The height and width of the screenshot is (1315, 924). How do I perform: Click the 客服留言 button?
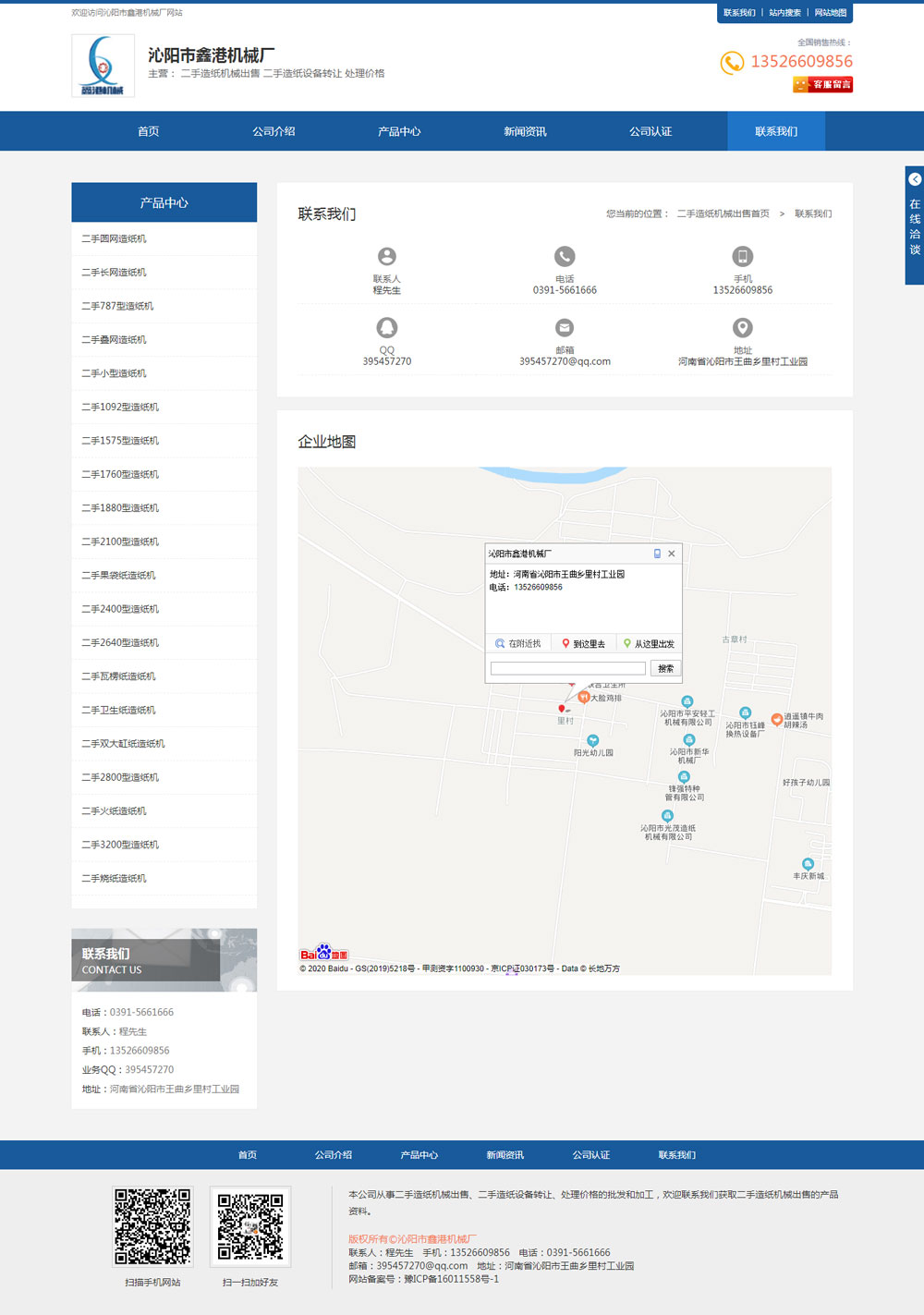822,85
